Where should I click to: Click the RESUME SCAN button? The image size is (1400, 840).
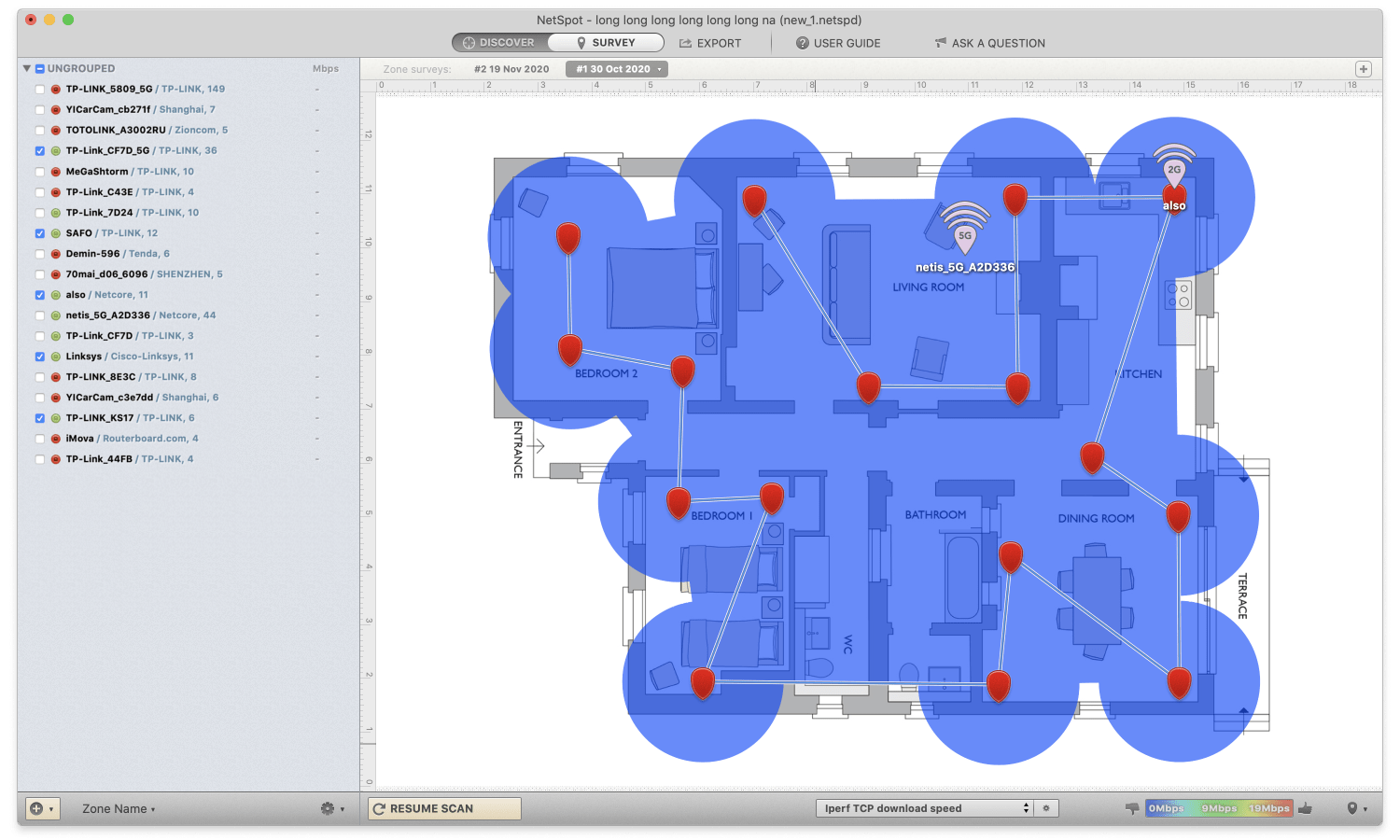point(444,808)
